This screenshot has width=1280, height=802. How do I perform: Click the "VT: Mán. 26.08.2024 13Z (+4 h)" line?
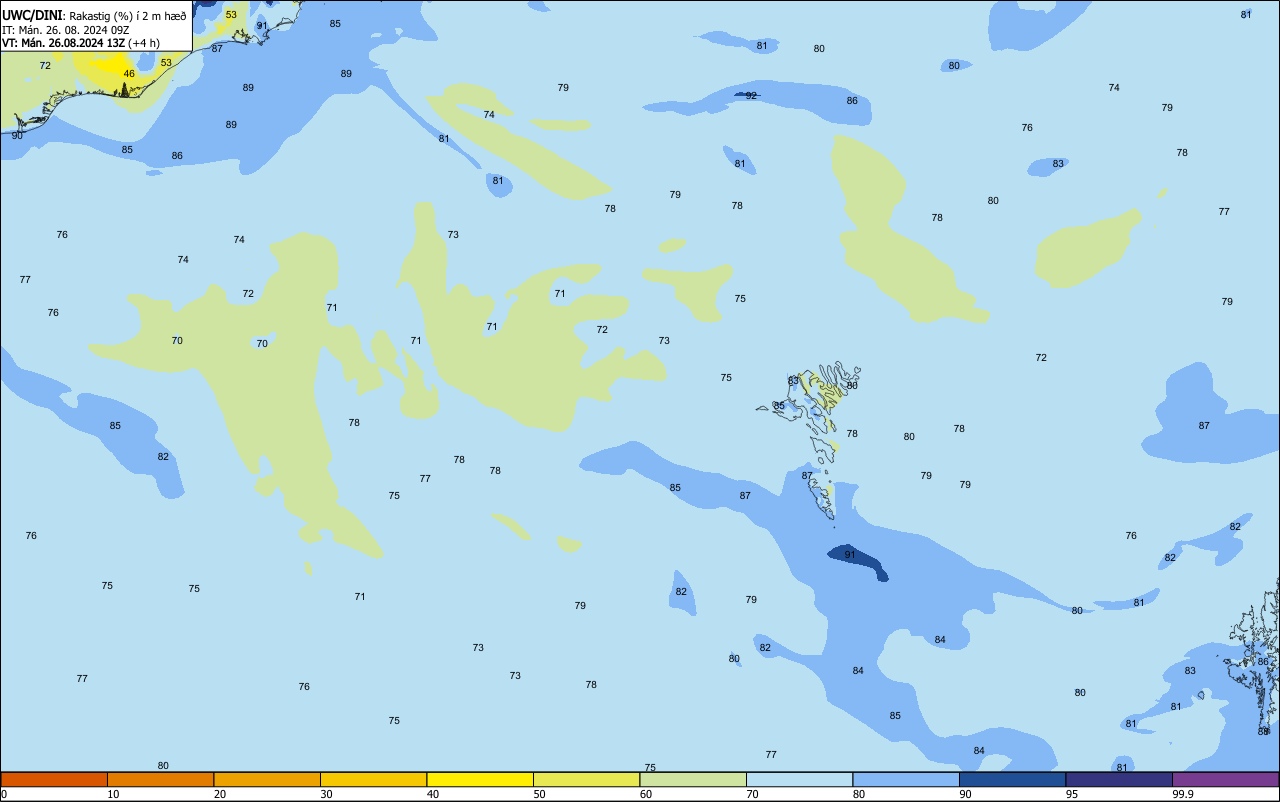(81, 43)
